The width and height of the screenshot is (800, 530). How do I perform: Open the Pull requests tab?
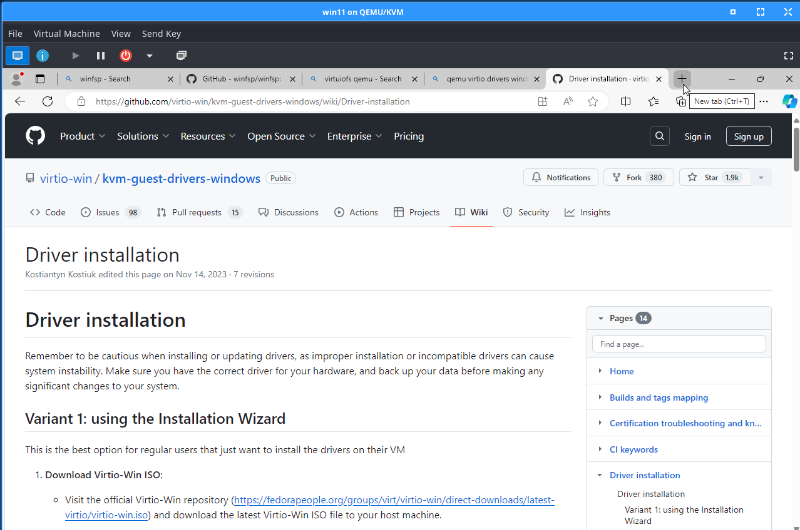[199, 212]
